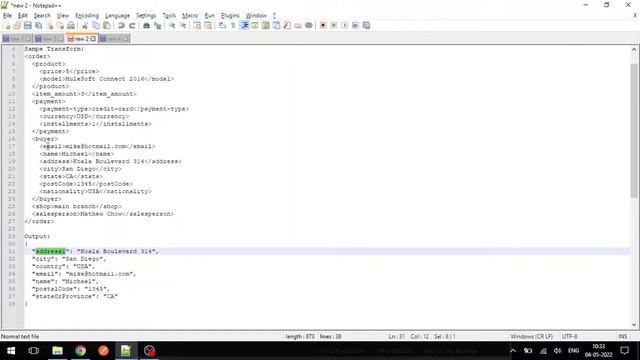
Task: Click the New file toolbar icon
Action: pyautogui.click(x=7, y=25)
